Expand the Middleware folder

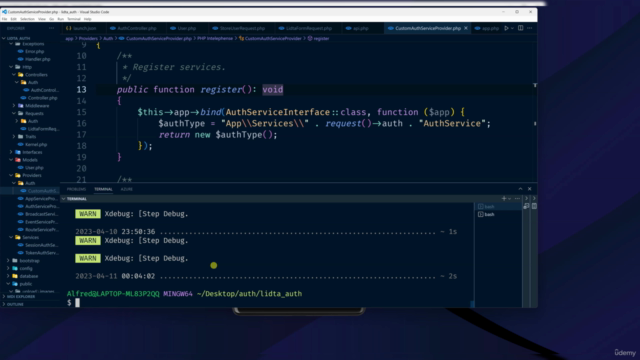[x=14, y=106]
